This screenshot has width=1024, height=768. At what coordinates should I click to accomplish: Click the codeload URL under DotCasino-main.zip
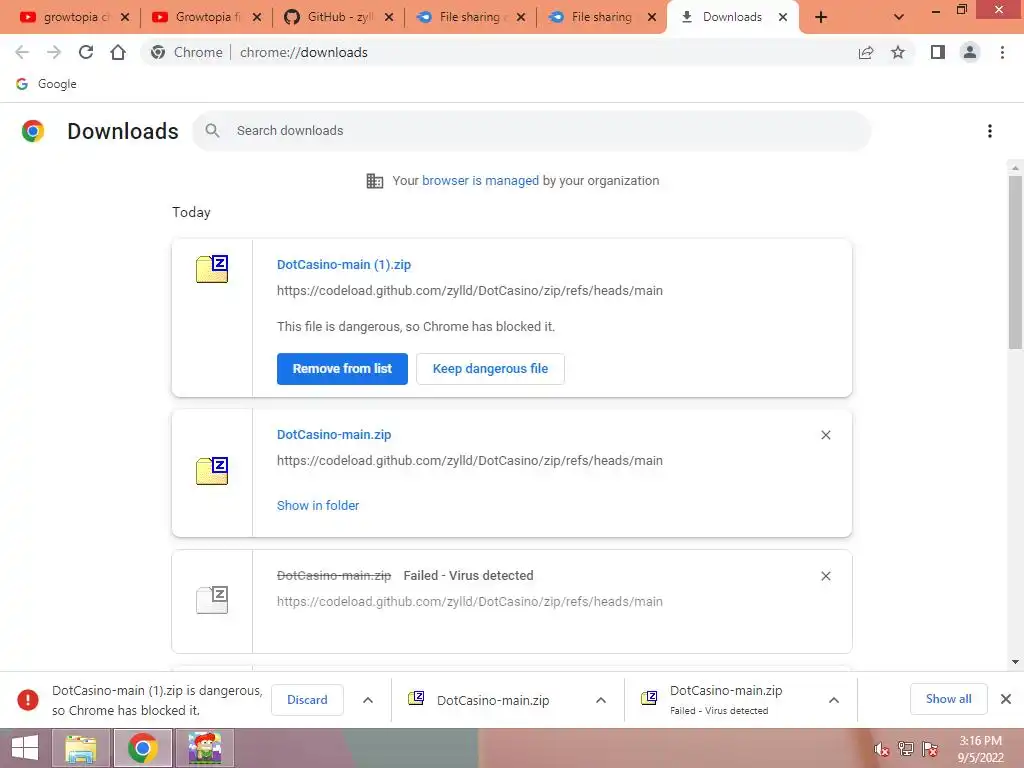470,460
